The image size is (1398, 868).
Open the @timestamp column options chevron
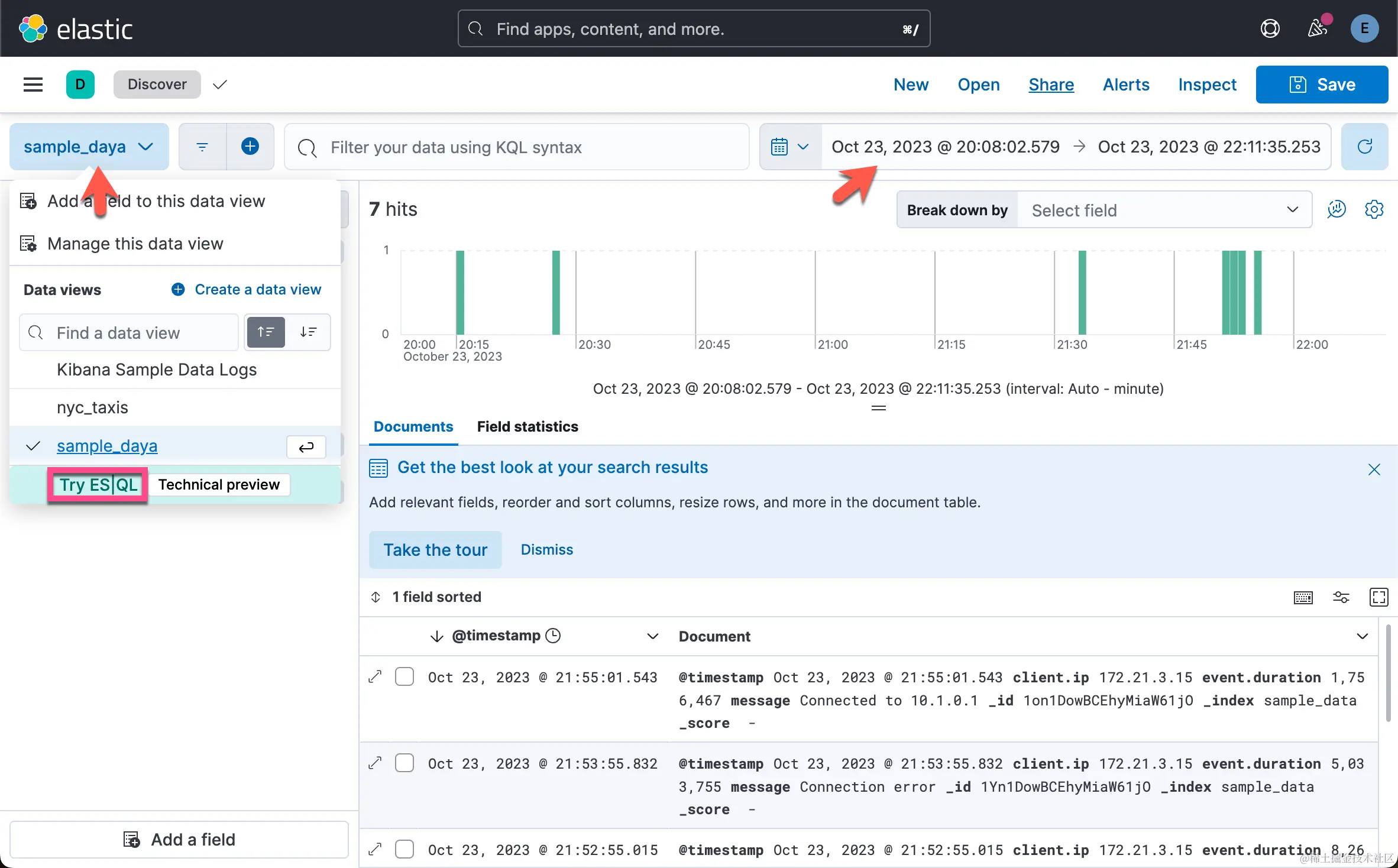(x=652, y=636)
